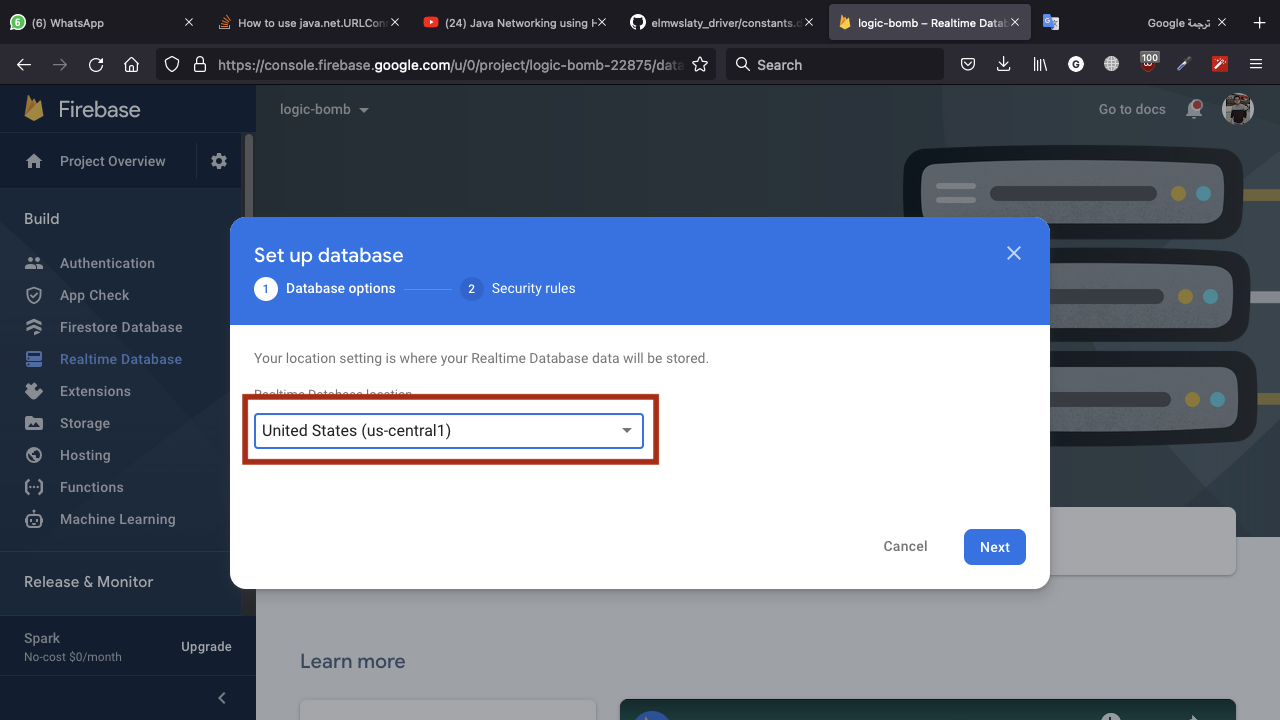The height and width of the screenshot is (720, 1280).
Task: Click the Cancel button
Action: [x=905, y=546]
